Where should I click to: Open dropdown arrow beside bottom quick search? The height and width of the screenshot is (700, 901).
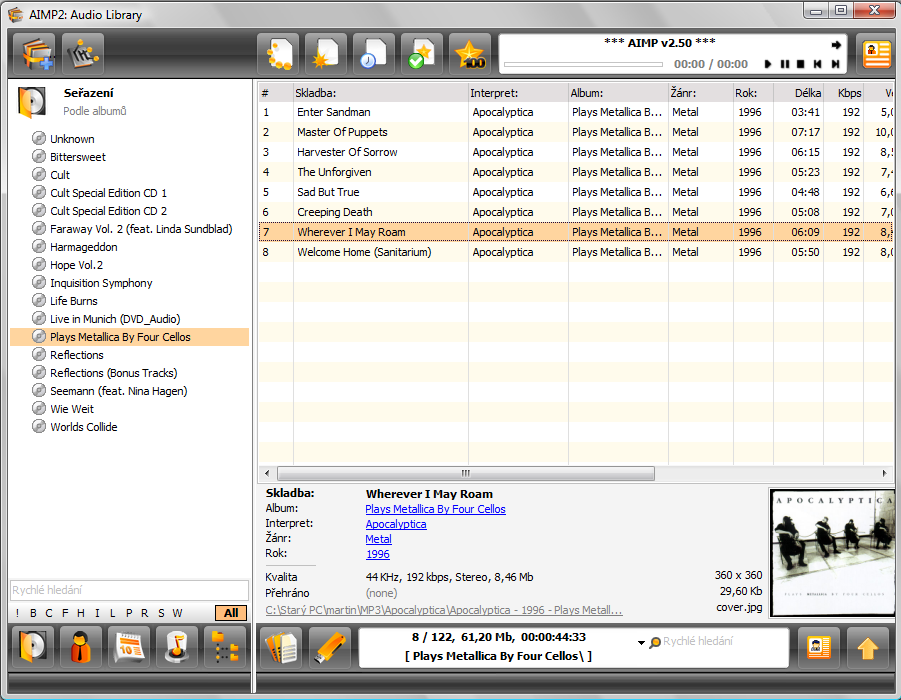[641, 643]
